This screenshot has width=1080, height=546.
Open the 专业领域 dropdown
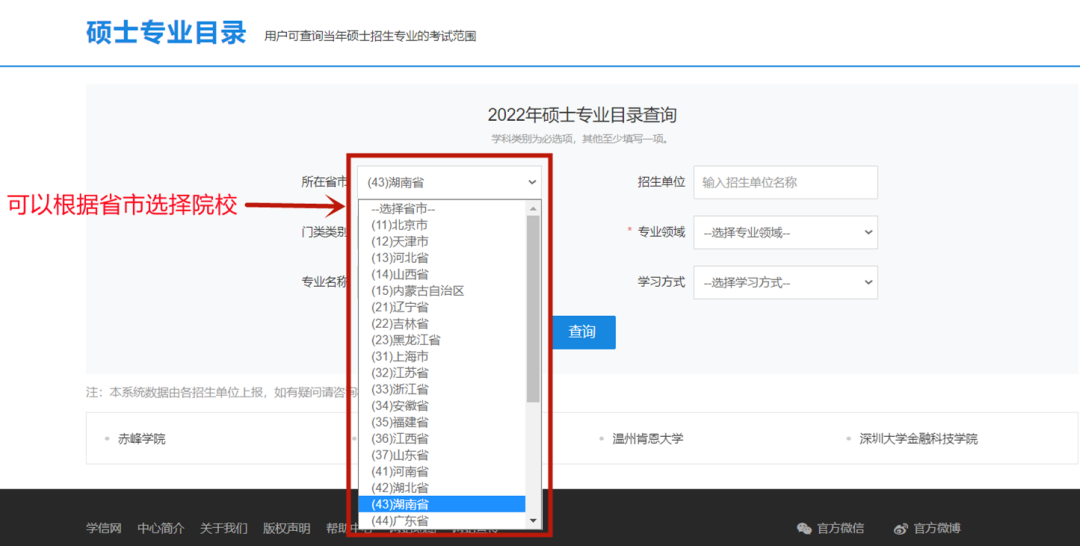click(785, 233)
